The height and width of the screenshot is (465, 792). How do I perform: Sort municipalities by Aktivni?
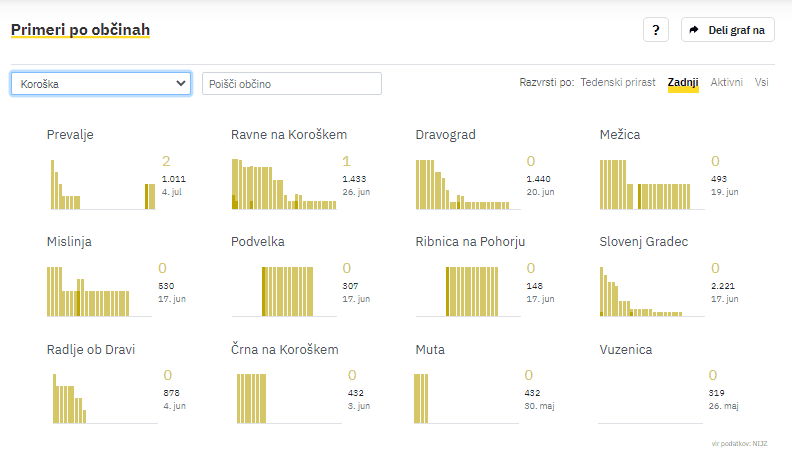727,82
